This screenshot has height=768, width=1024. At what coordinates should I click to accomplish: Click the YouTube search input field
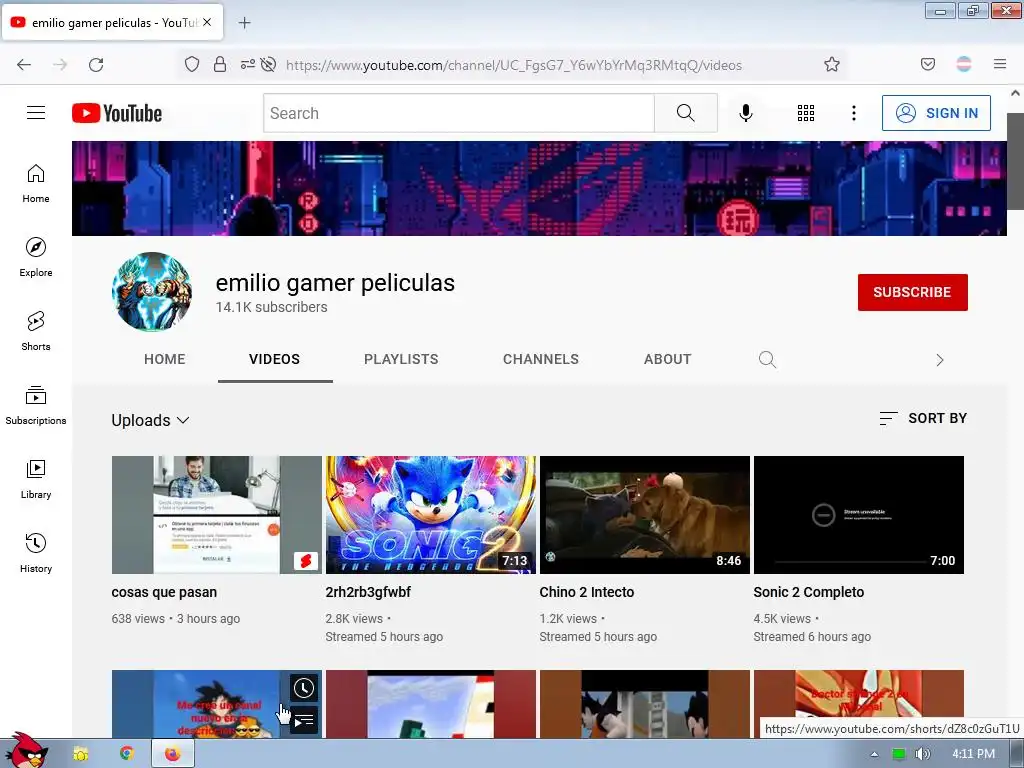459,113
